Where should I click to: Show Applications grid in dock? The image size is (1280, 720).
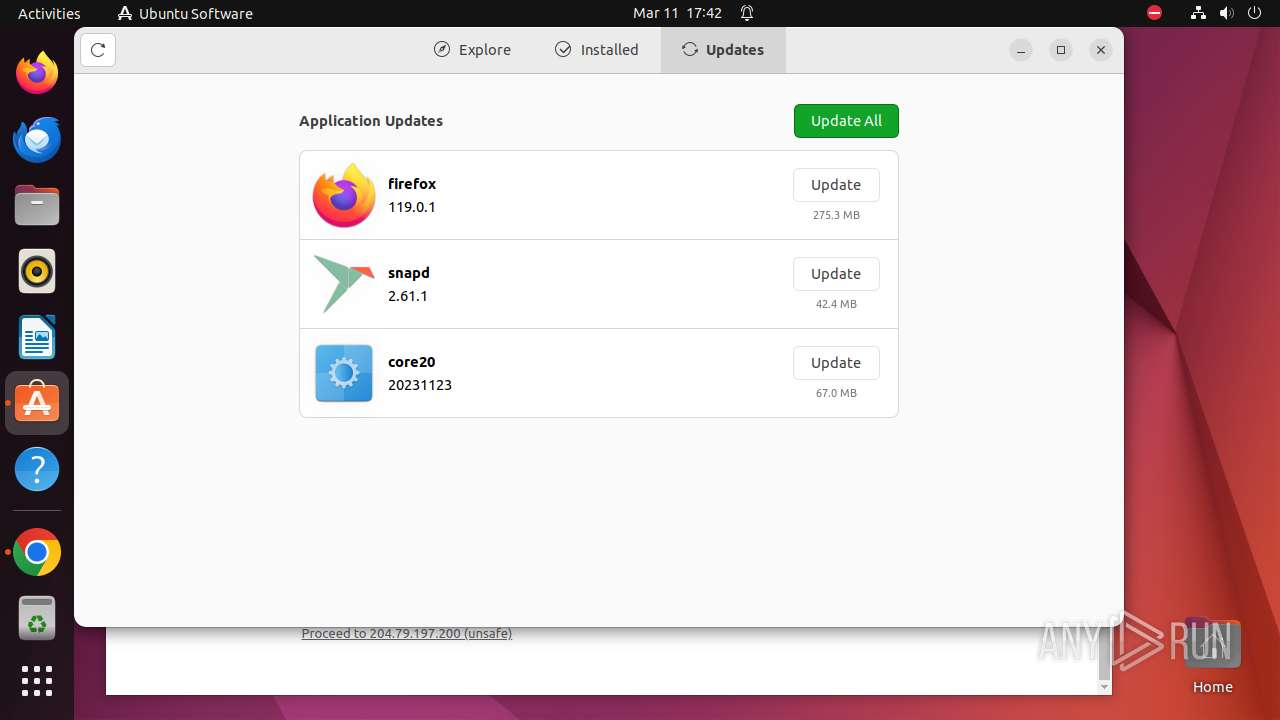point(37,681)
